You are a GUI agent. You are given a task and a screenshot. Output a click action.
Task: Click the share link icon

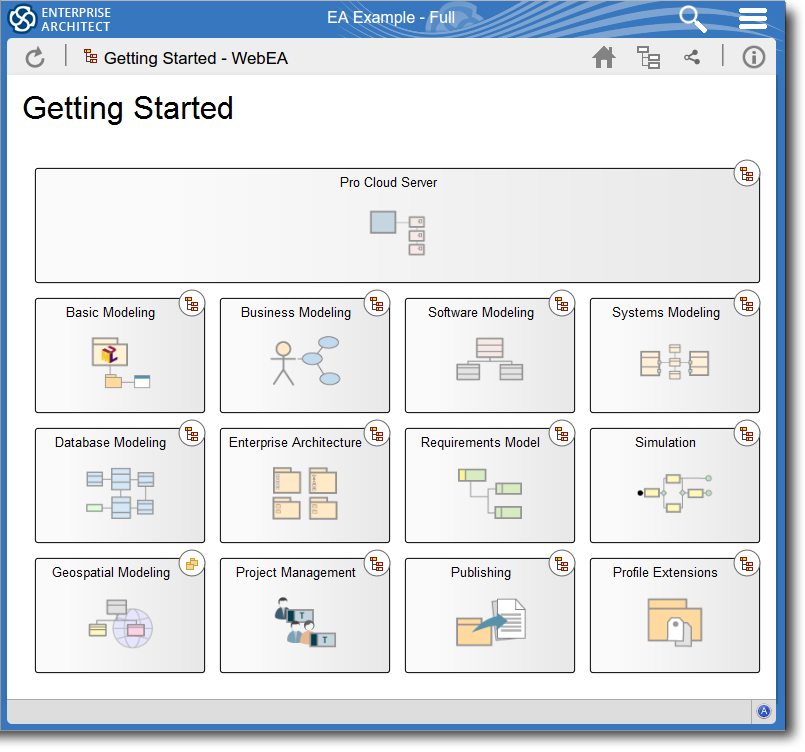(692, 58)
